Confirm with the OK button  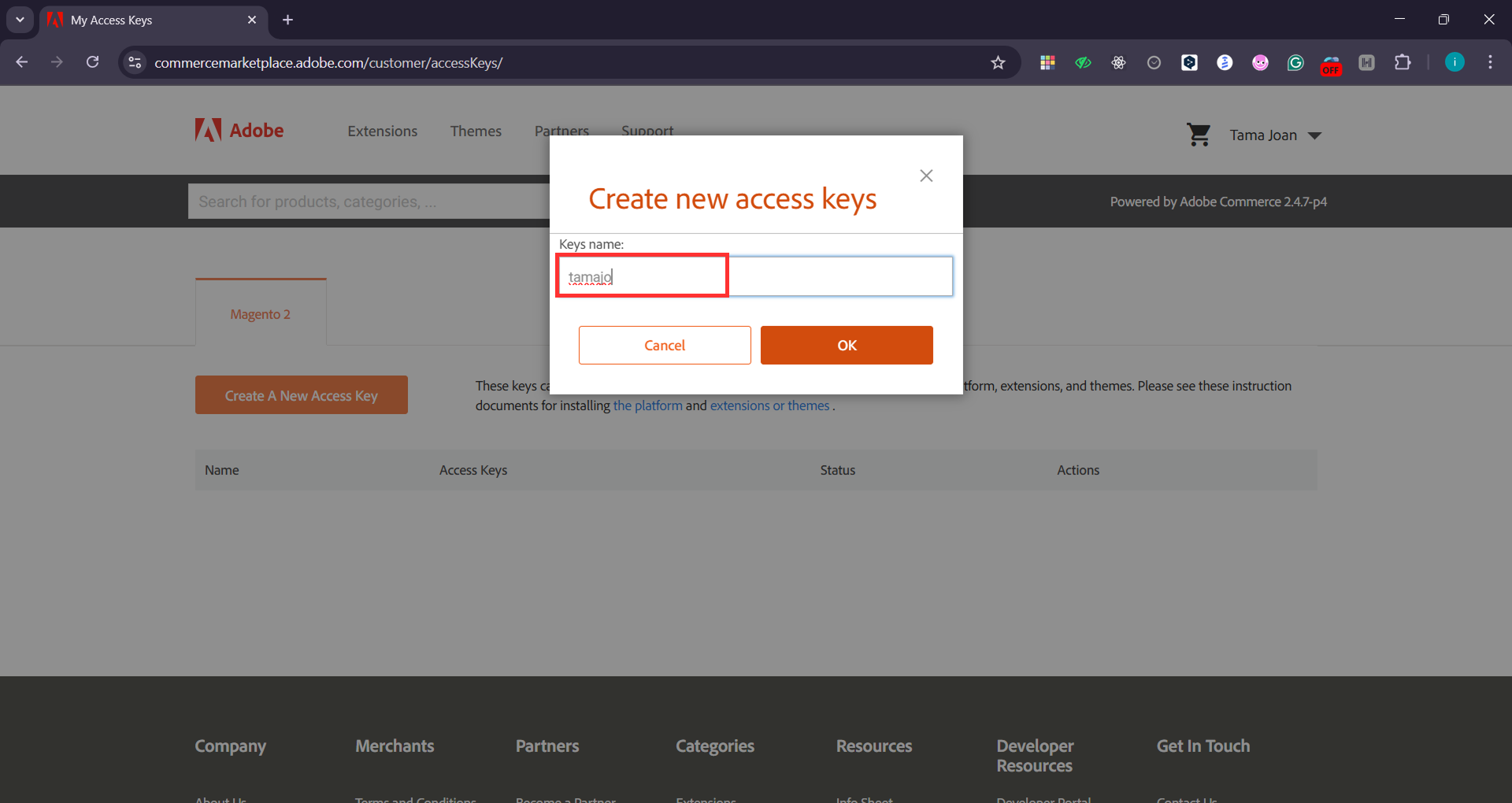[x=847, y=345]
